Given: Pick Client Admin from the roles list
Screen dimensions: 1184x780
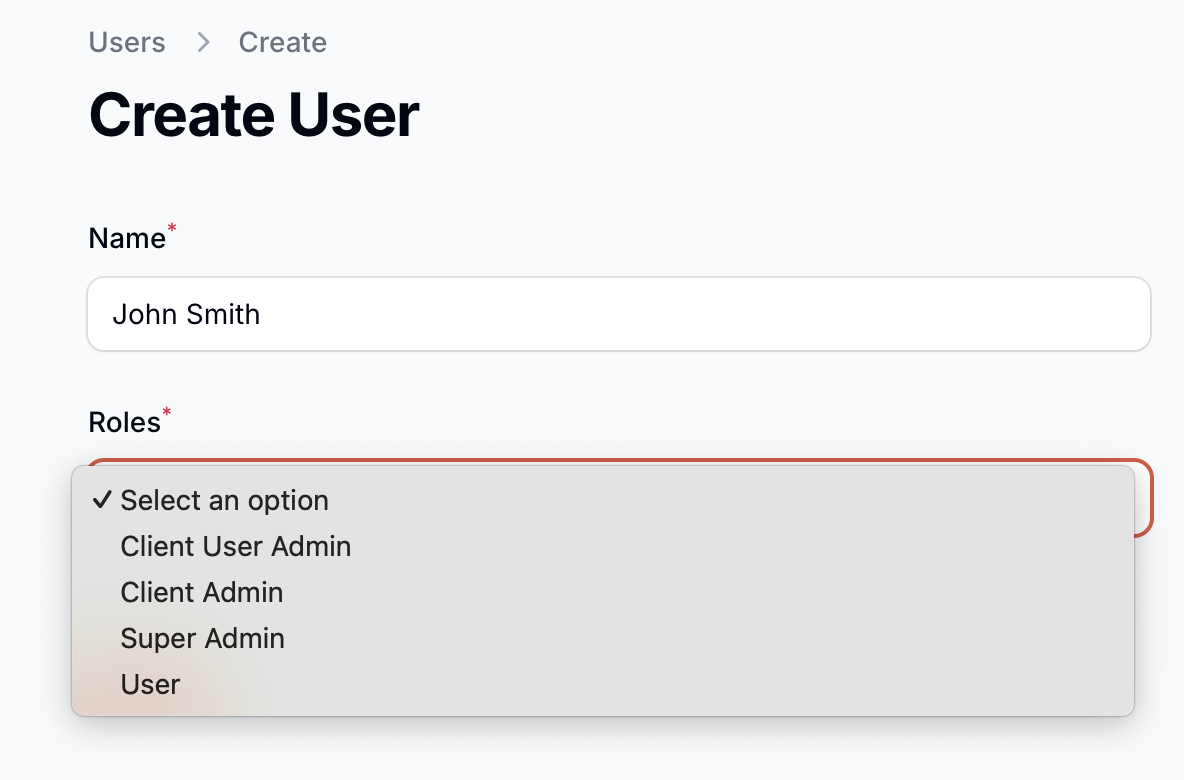Looking at the screenshot, I should (201, 592).
